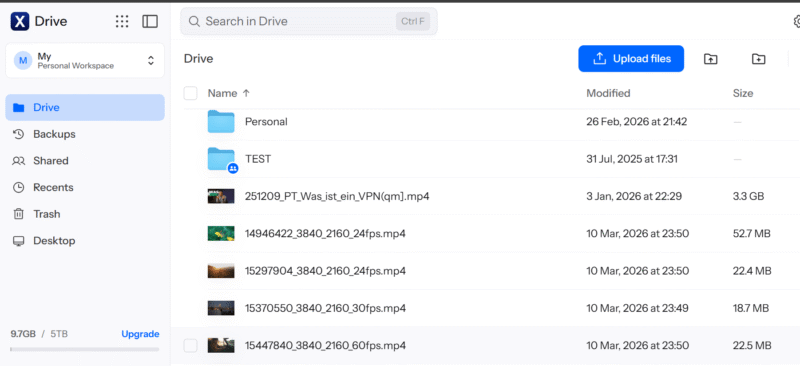Viewport: 800px width, 366px height.
Task: Click the 52.7 MB size value
Action: point(752,233)
